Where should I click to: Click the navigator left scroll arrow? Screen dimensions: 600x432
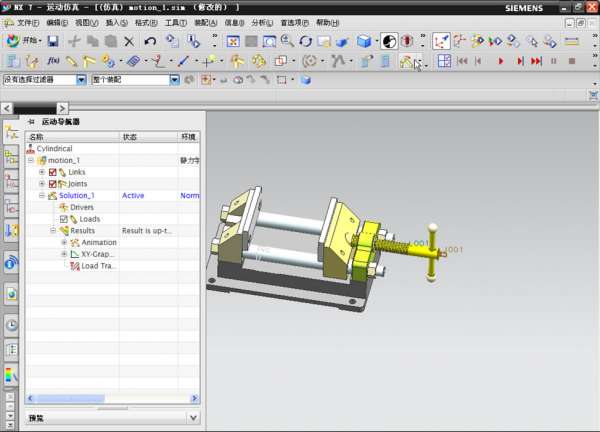(x=30, y=398)
